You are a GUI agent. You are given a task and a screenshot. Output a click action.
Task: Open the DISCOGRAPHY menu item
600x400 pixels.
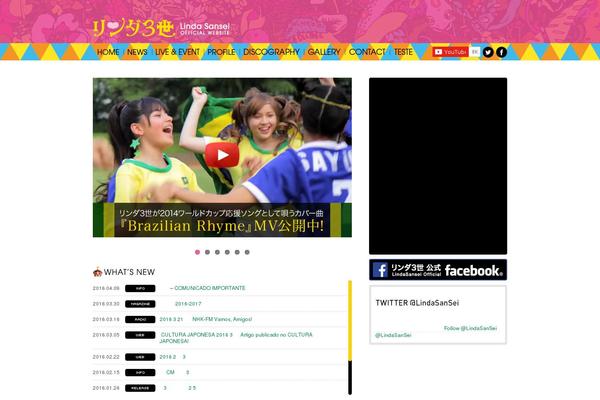pos(271,52)
